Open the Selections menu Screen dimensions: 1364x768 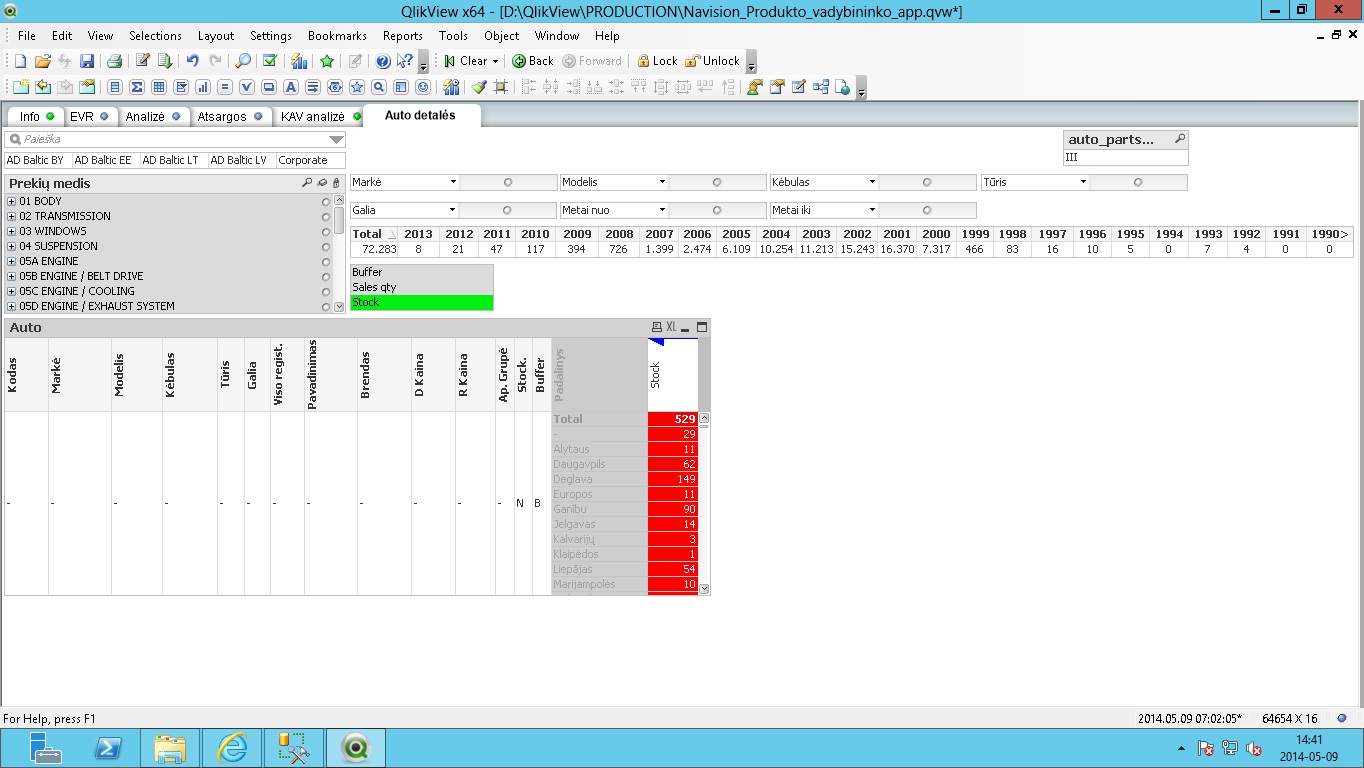coord(155,36)
